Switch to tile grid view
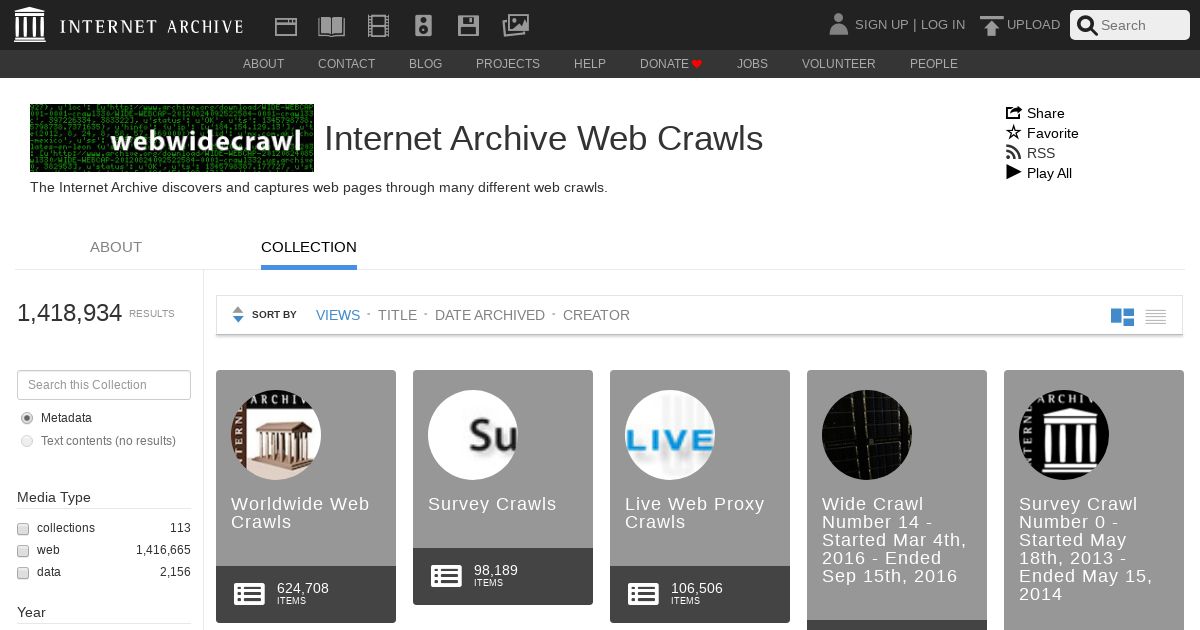The width and height of the screenshot is (1200, 630). tap(1122, 316)
